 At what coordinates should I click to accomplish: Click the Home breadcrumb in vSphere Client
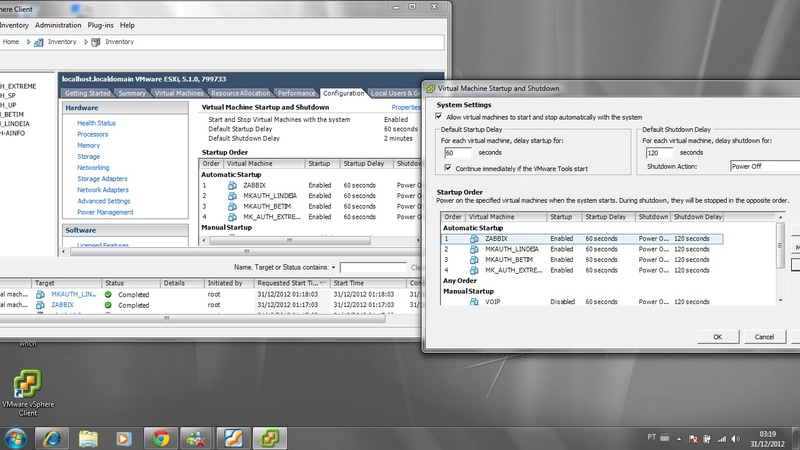pyautogui.click(x=11, y=42)
